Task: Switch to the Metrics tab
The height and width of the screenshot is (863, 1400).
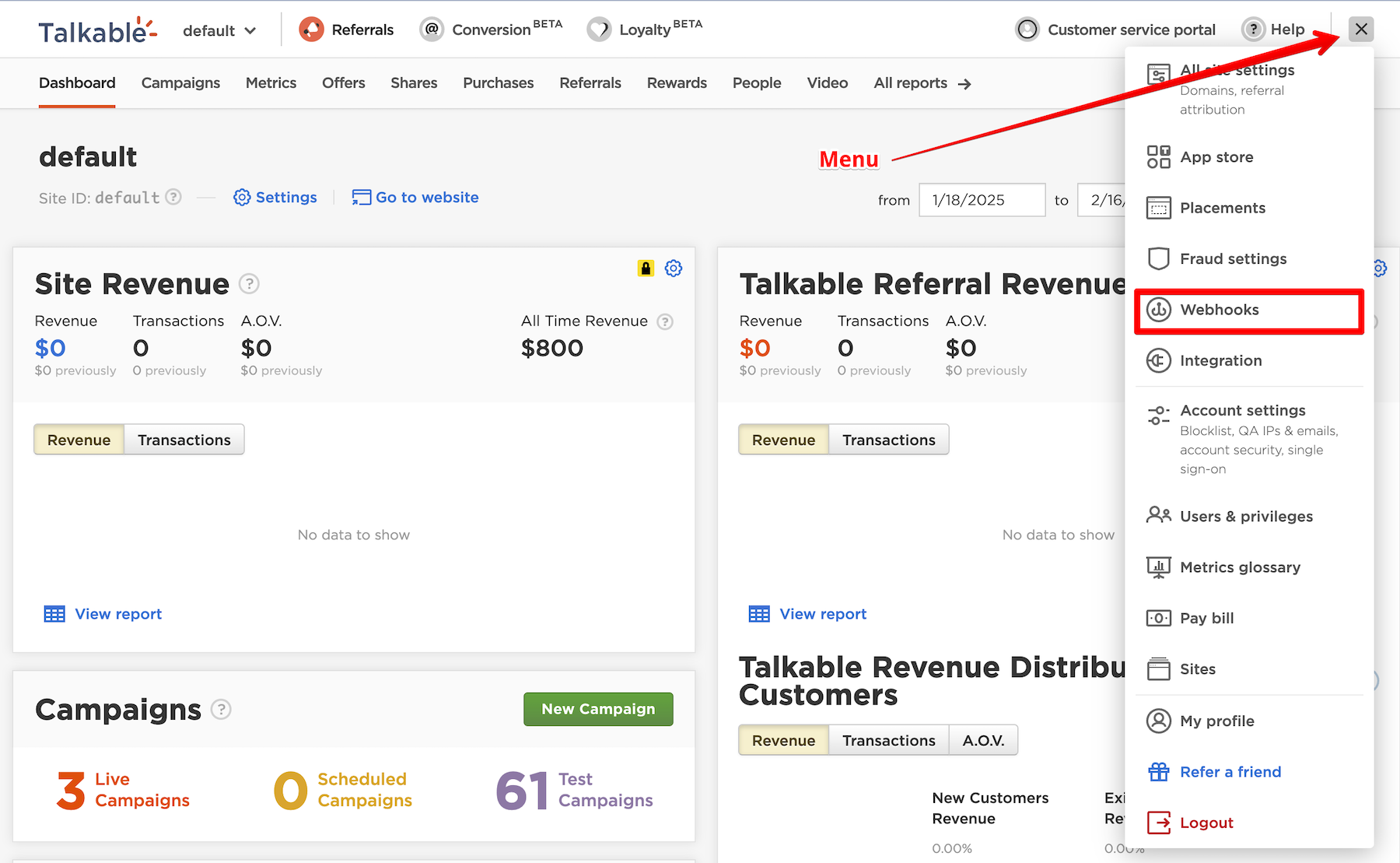Action: click(x=271, y=82)
